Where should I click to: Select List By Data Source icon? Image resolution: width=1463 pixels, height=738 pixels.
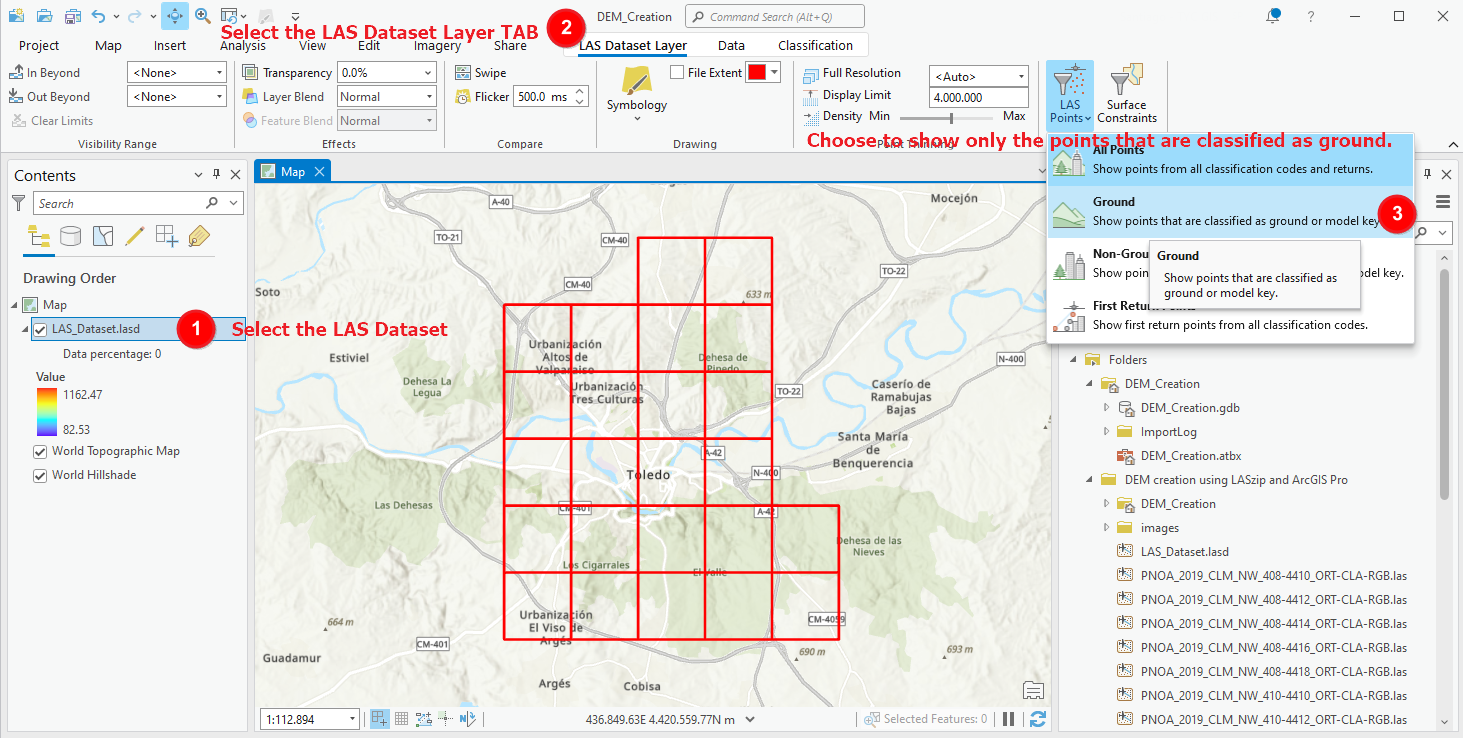click(x=70, y=236)
